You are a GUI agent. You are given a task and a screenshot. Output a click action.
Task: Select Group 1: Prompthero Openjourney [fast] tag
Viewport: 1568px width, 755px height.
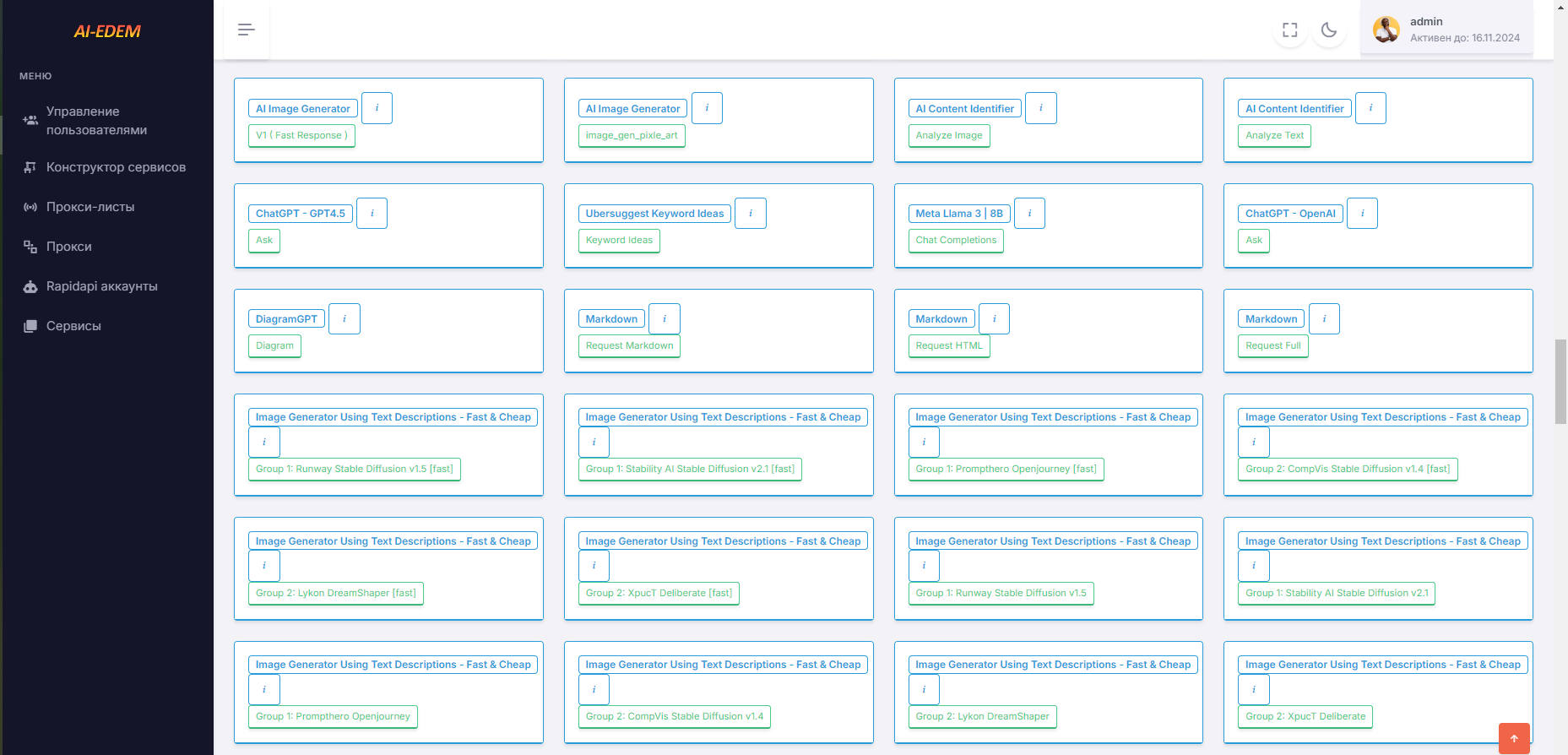(1006, 469)
